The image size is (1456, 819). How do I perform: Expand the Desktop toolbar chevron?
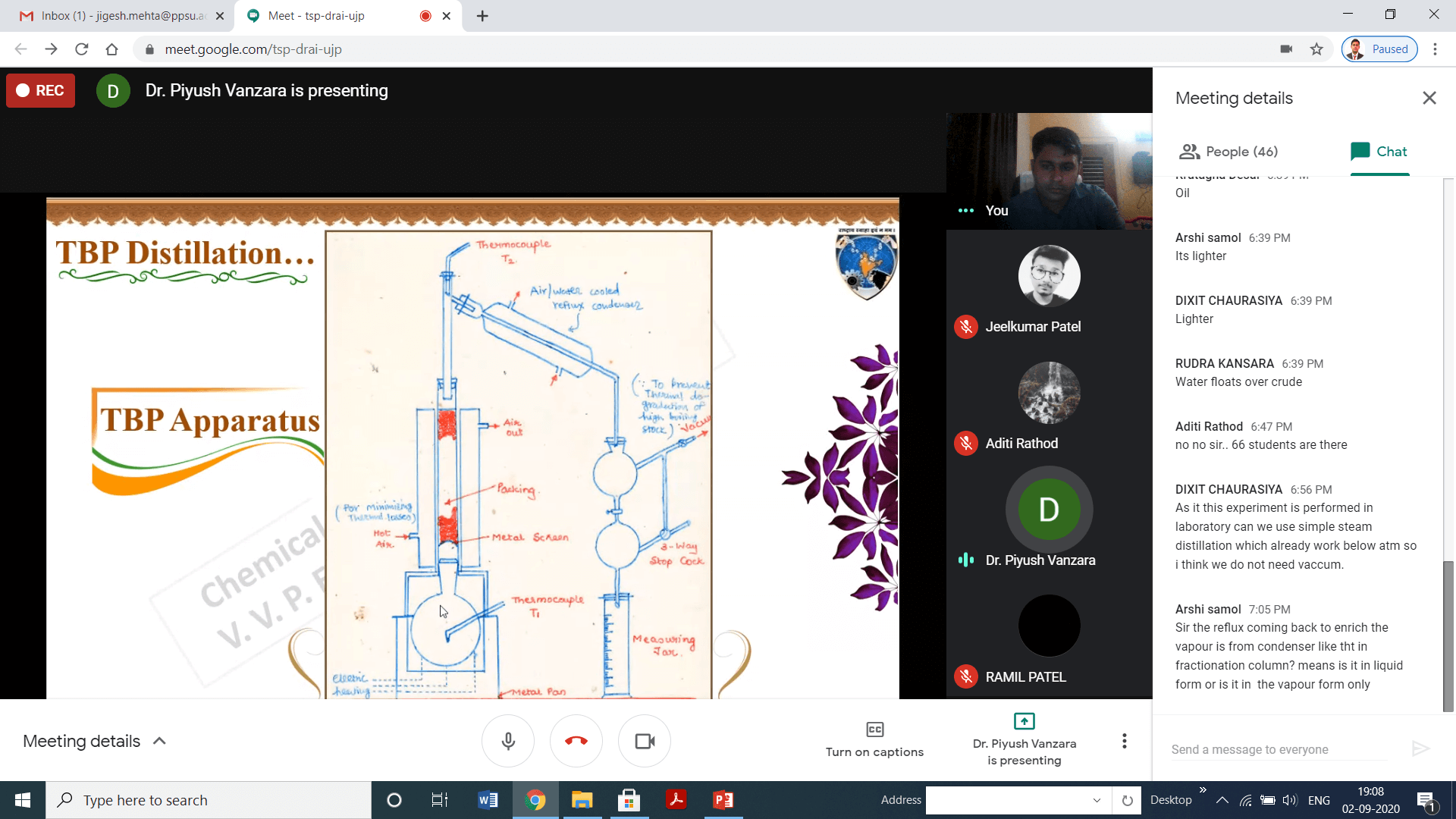(1203, 790)
